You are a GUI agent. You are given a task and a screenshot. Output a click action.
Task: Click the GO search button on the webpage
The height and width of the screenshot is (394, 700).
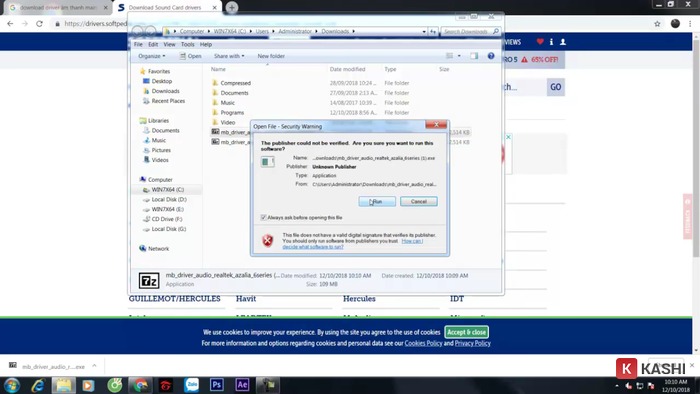556,87
